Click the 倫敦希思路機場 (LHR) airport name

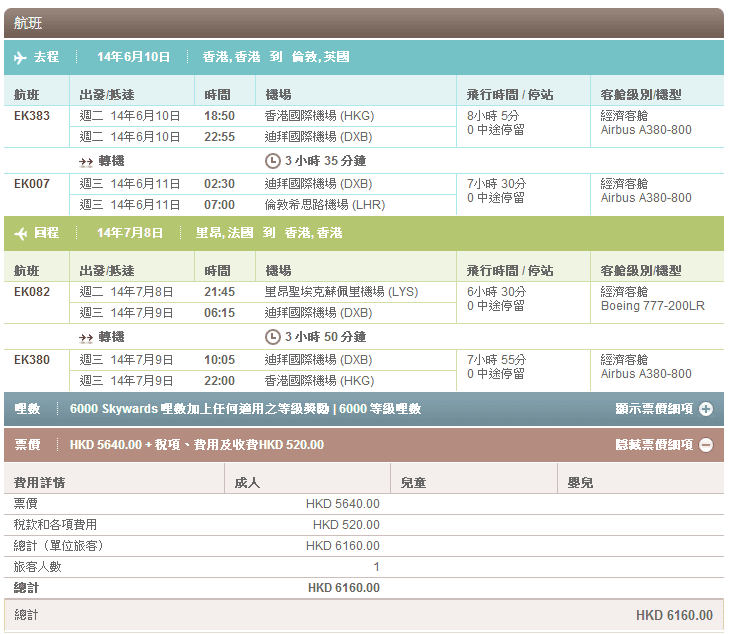(x=325, y=205)
